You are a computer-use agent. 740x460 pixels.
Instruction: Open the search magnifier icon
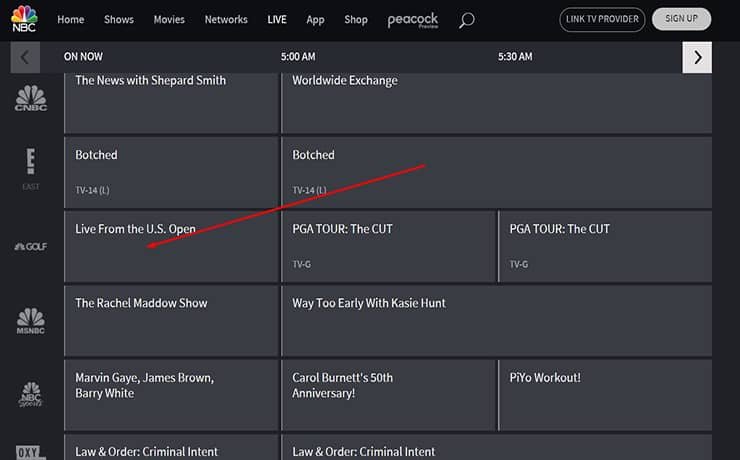466,20
